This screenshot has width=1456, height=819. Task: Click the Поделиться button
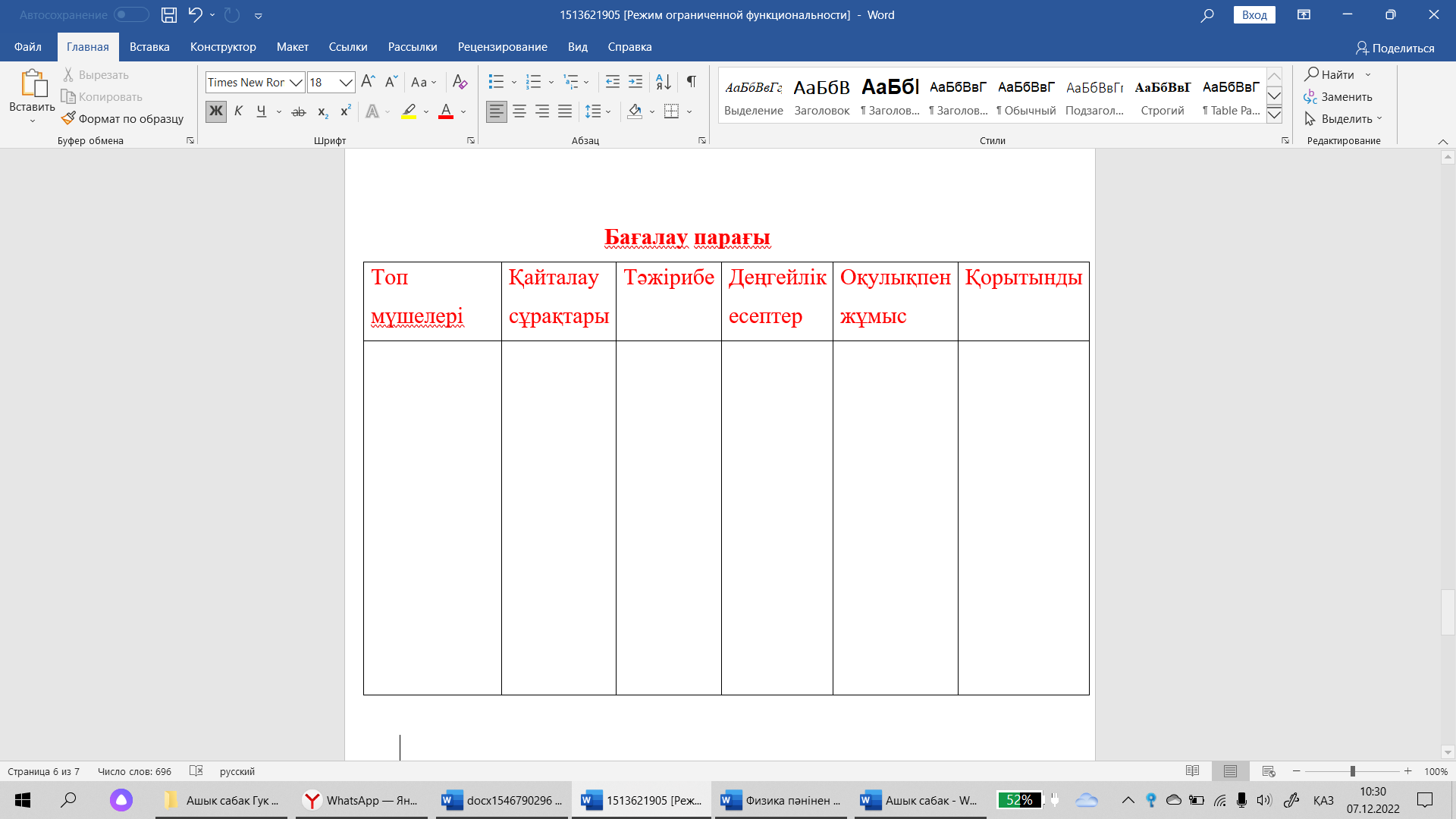pyautogui.click(x=1395, y=48)
